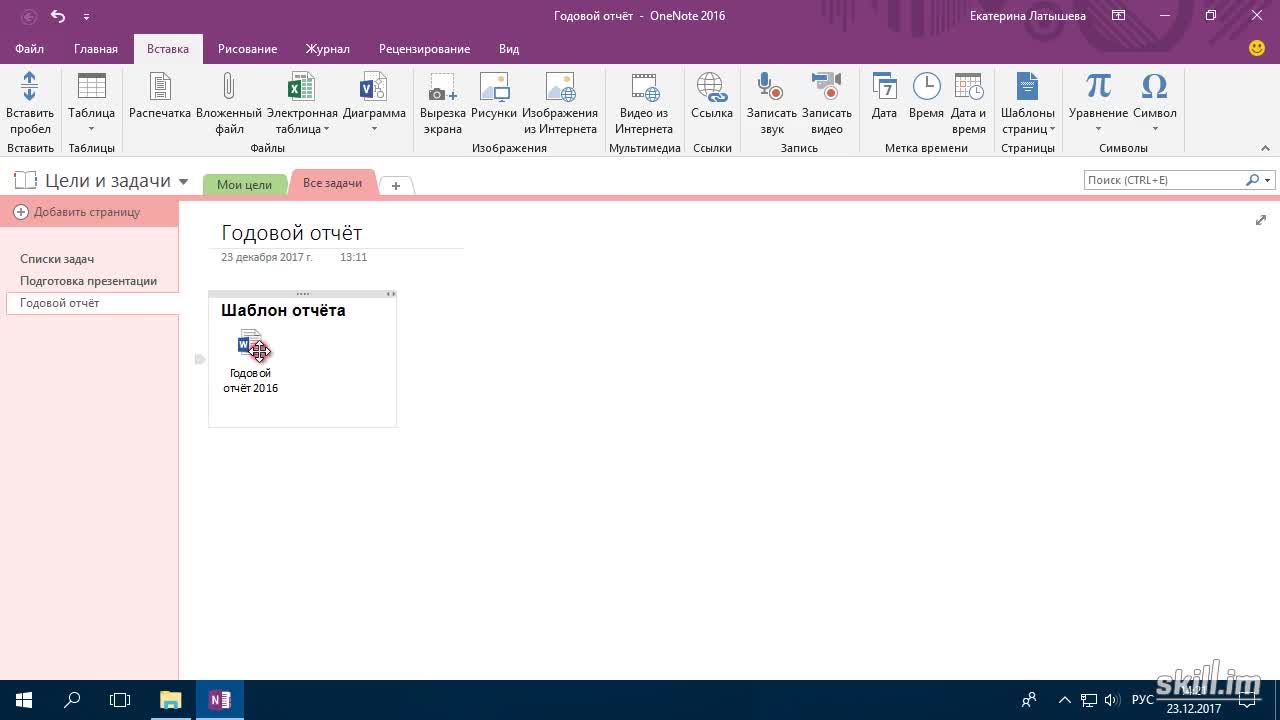Click Записать видео video recording icon
This screenshot has height=720, width=1280.
click(x=826, y=87)
